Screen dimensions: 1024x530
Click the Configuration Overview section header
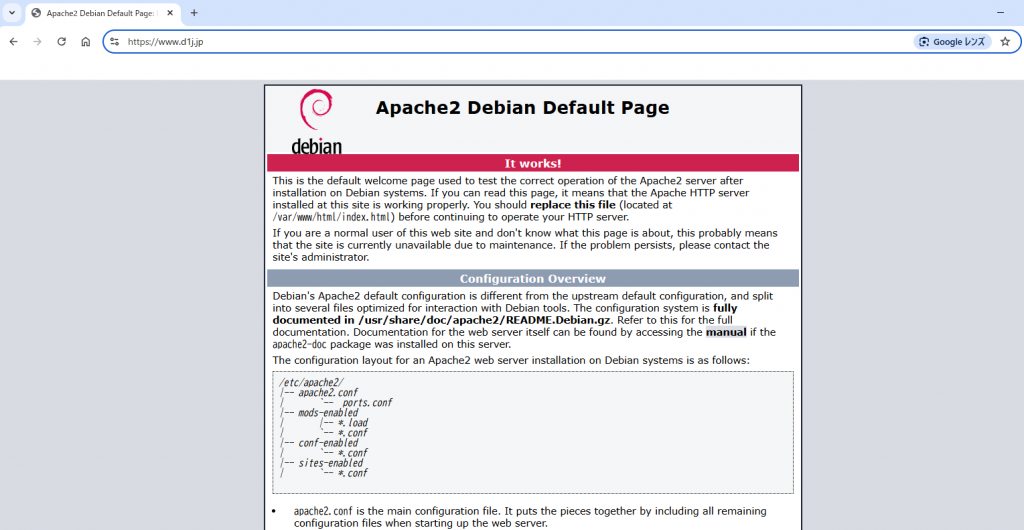[532, 279]
